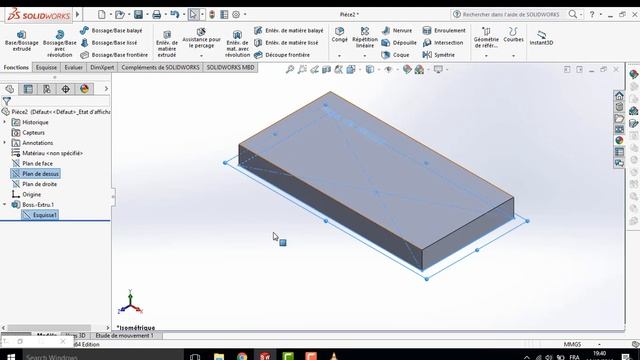Select Matériau <non spécifié> item
This screenshot has height=360, width=640.
tap(47, 153)
